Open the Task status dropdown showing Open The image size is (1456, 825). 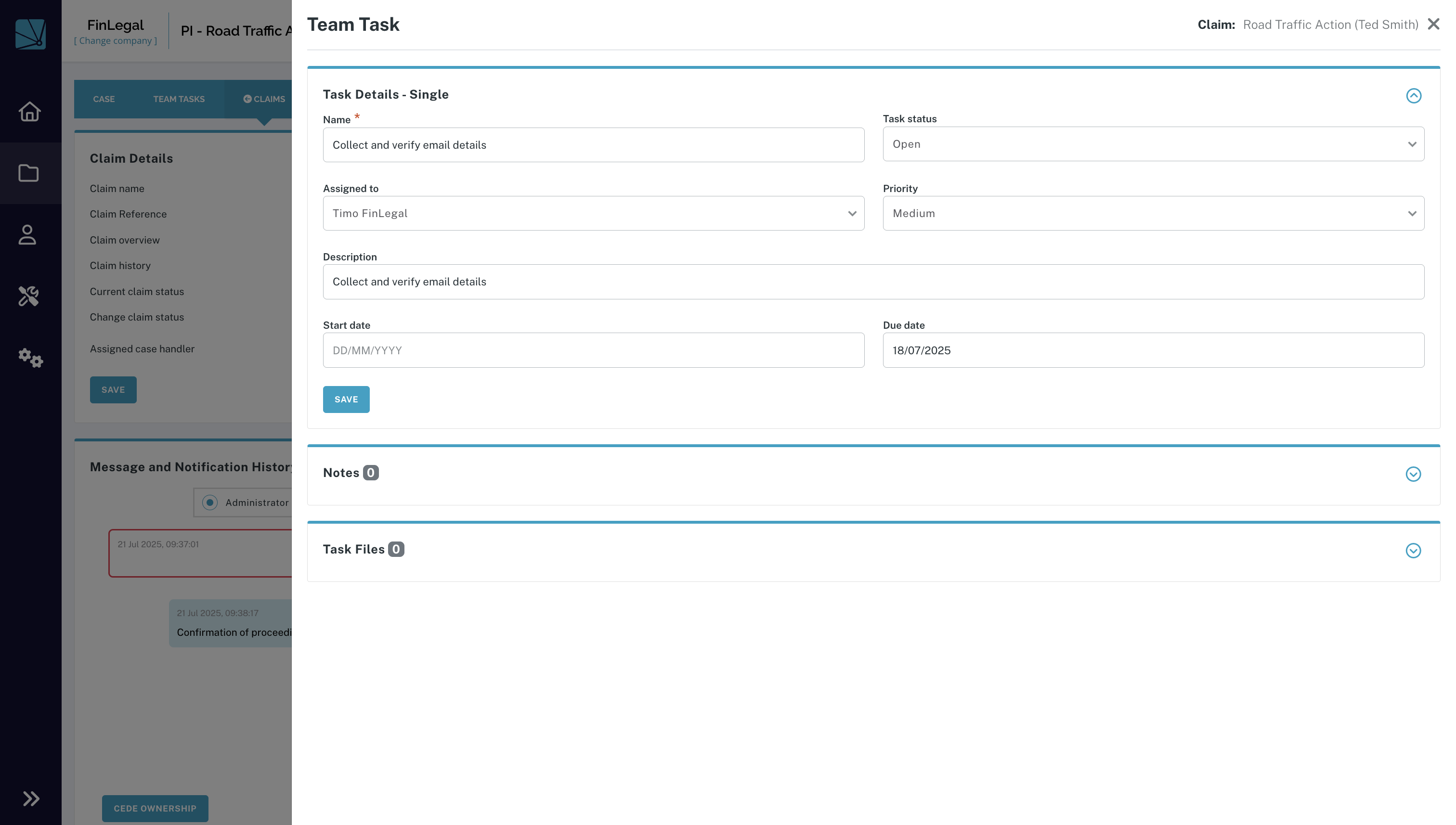(1153, 144)
